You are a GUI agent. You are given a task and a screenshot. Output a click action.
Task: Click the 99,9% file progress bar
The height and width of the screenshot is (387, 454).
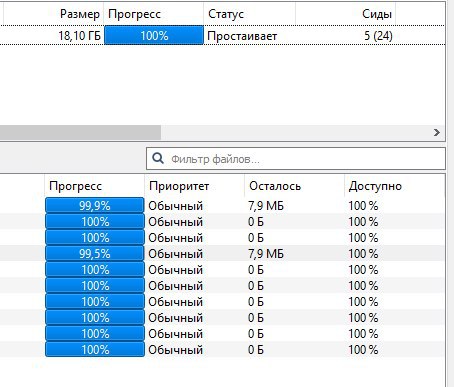[x=95, y=206]
